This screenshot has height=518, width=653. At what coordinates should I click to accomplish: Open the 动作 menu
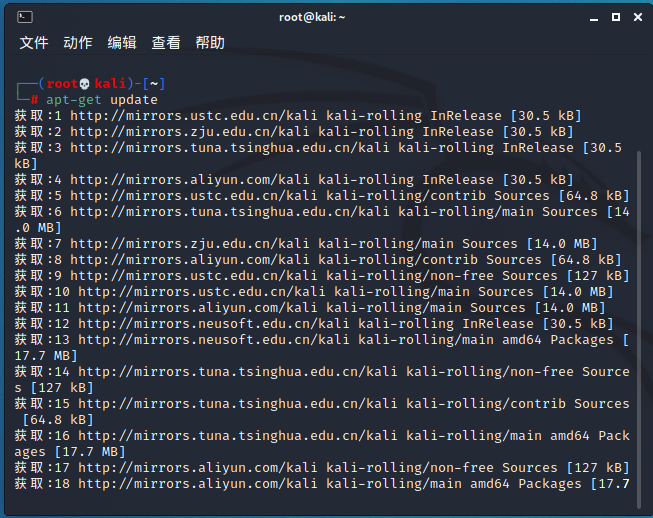(78, 42)
